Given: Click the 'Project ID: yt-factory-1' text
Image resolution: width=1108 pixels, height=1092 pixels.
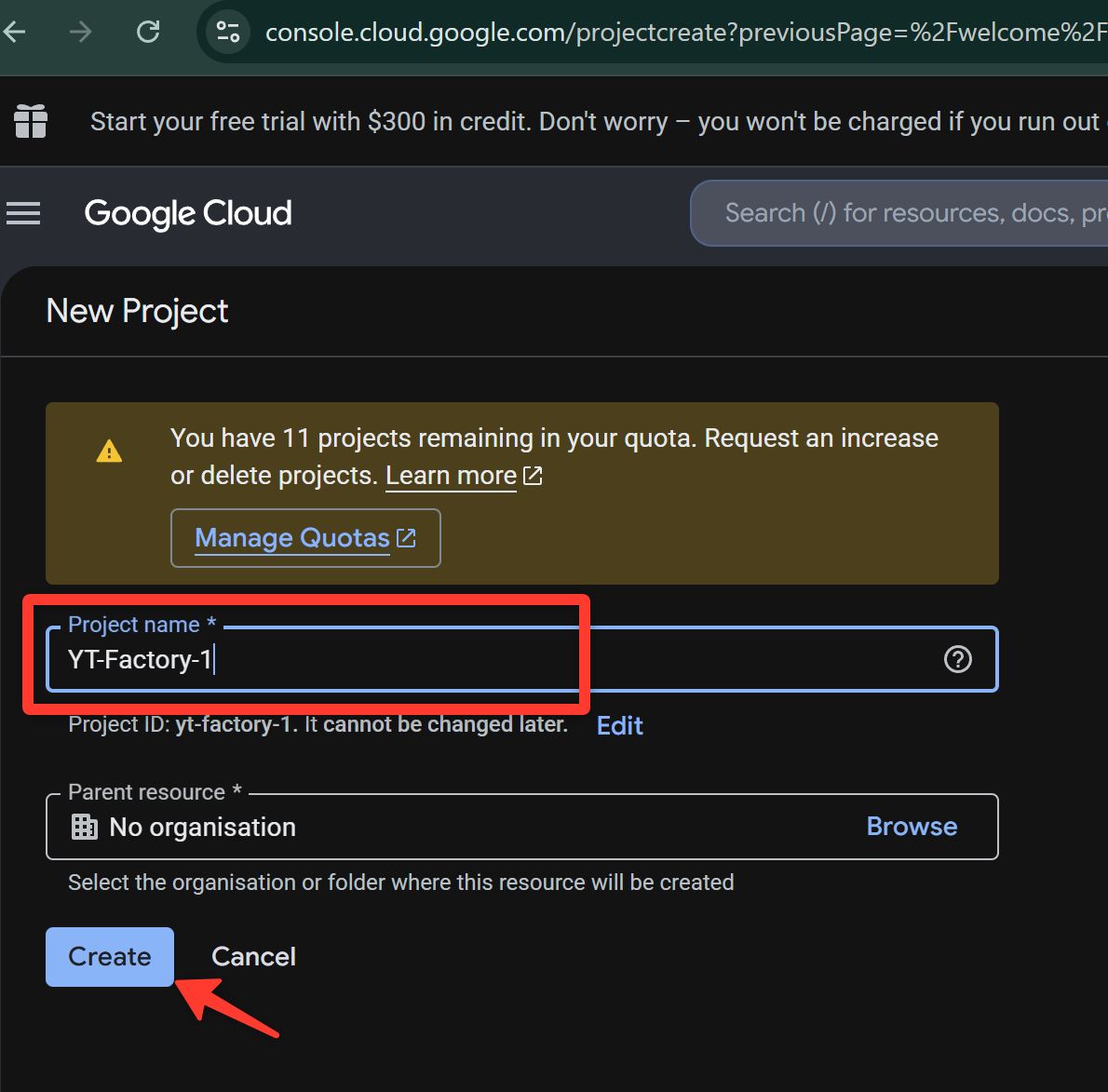Looking at the screenshot, I should coord(180,724).
